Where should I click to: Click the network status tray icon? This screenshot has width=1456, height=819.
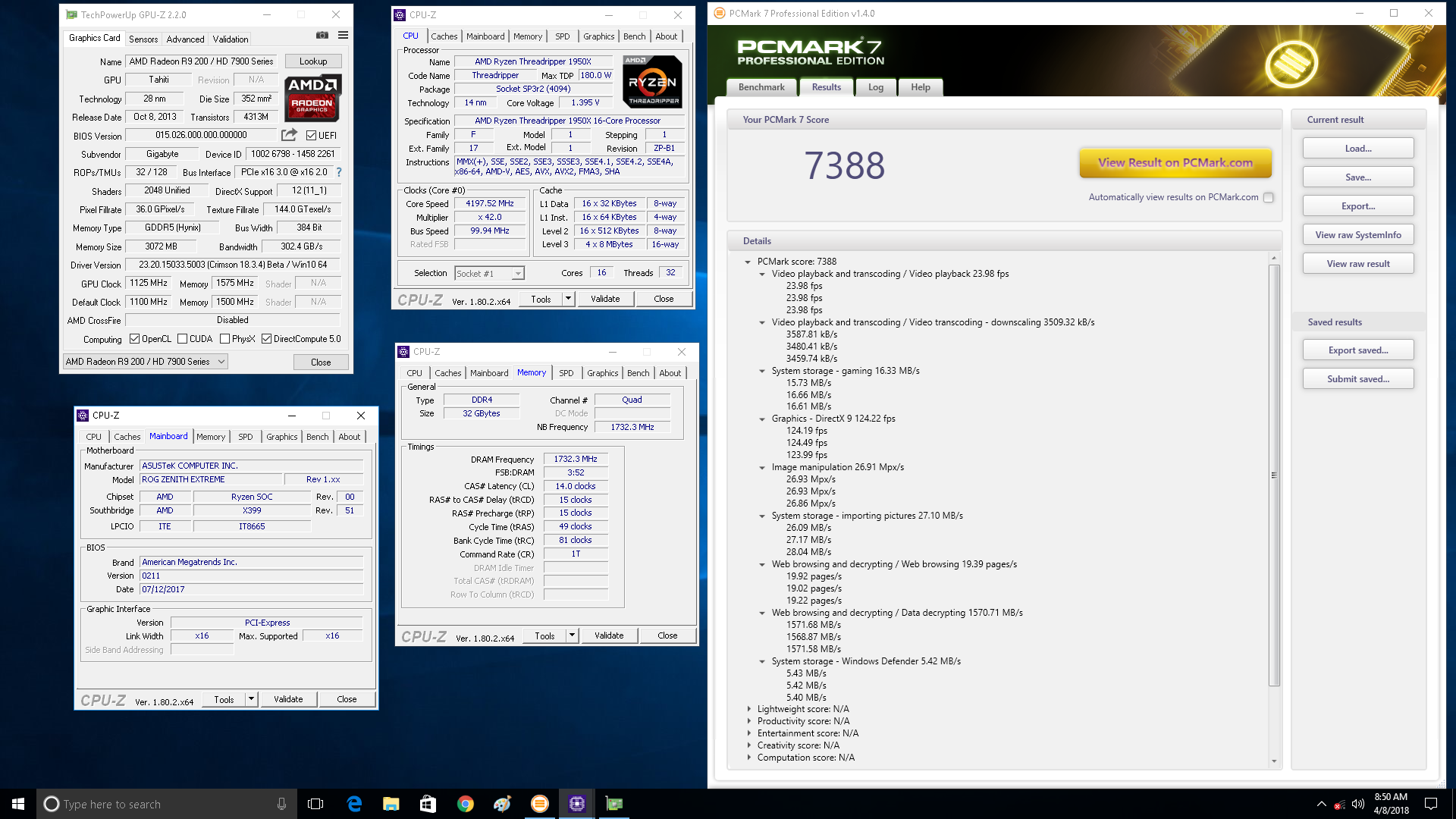coord(1340,804)
